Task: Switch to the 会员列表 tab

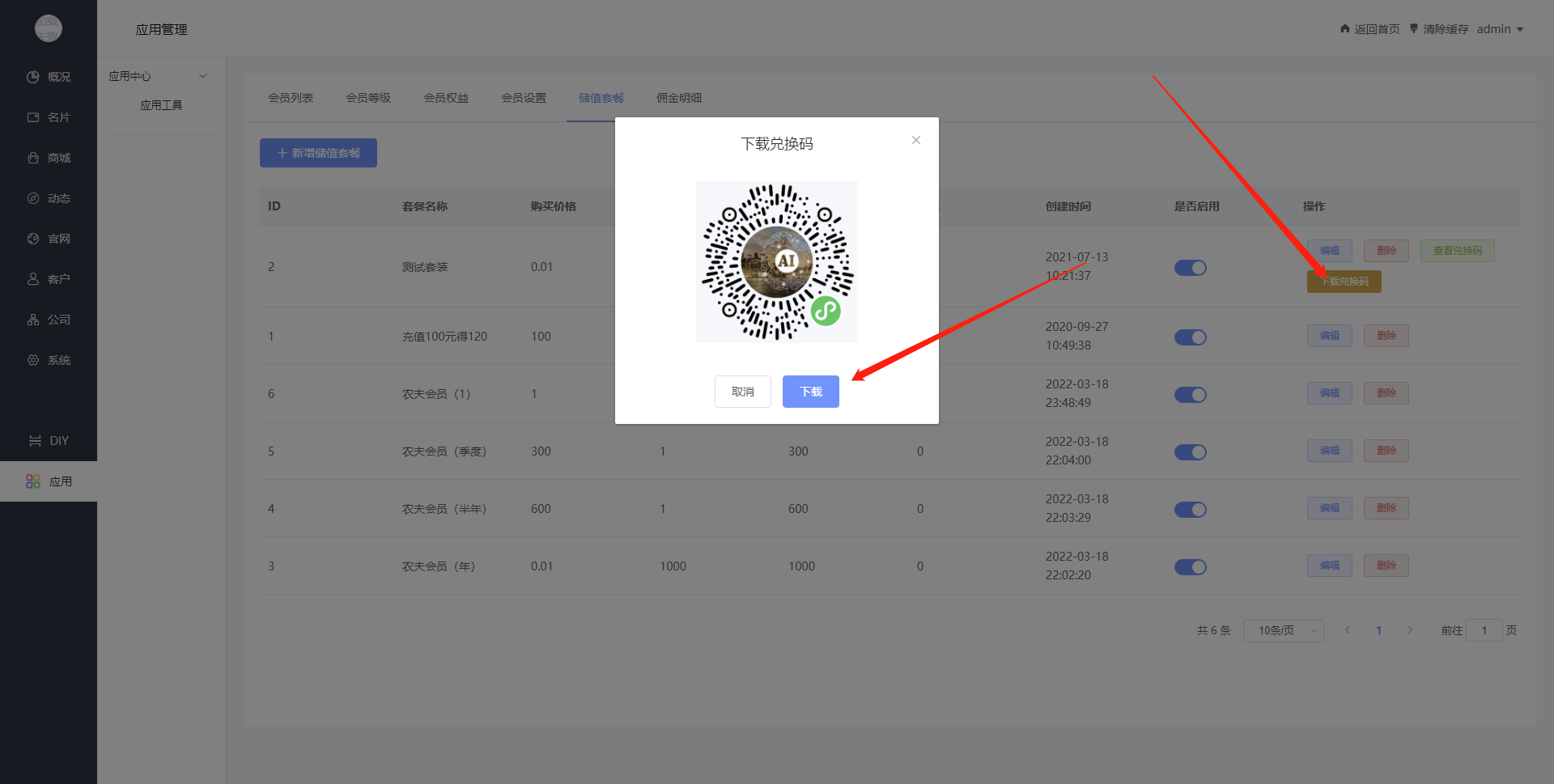Action: (291, 98)
